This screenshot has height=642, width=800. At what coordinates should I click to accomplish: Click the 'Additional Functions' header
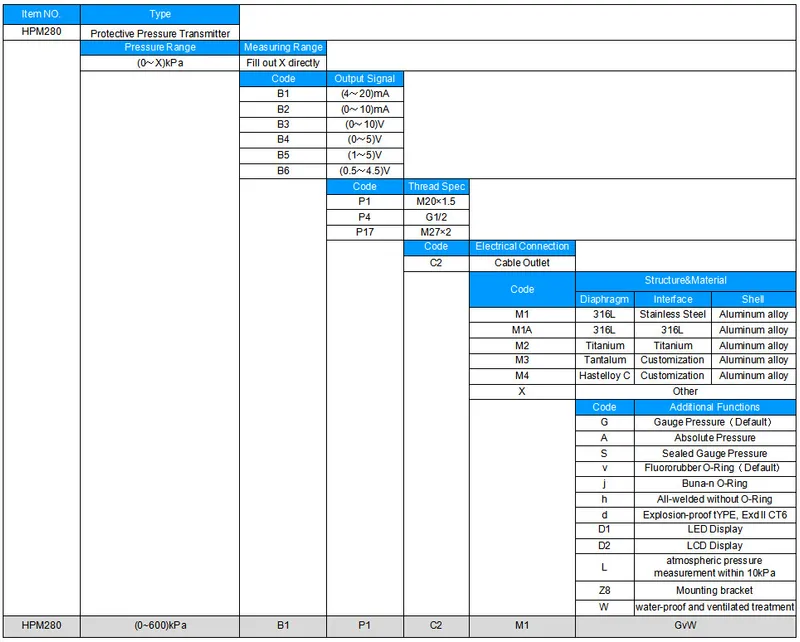(x=715, y=407)
